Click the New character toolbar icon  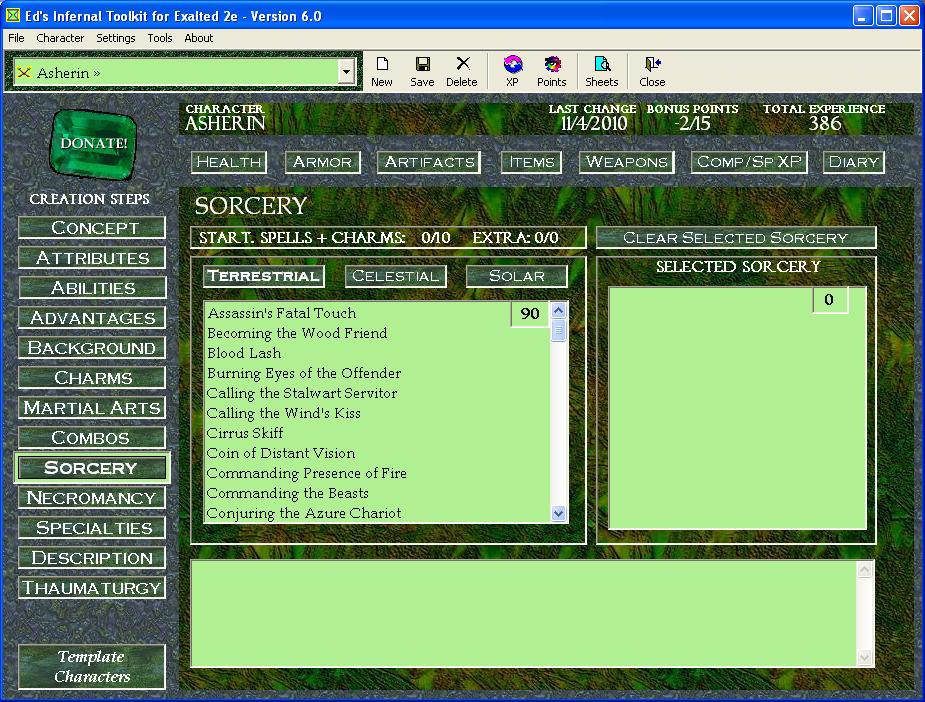(382, 71)
